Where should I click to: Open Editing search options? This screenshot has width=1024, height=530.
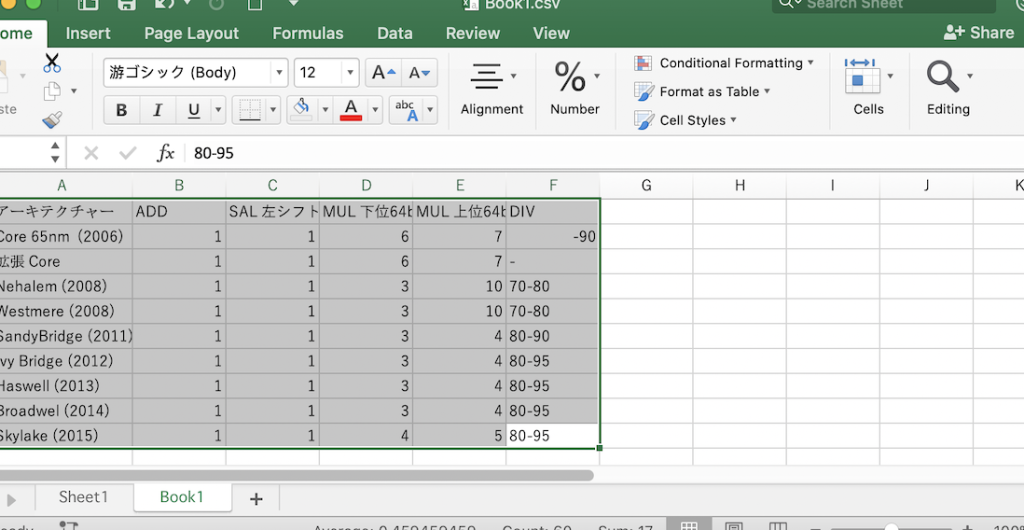point(948,87)
